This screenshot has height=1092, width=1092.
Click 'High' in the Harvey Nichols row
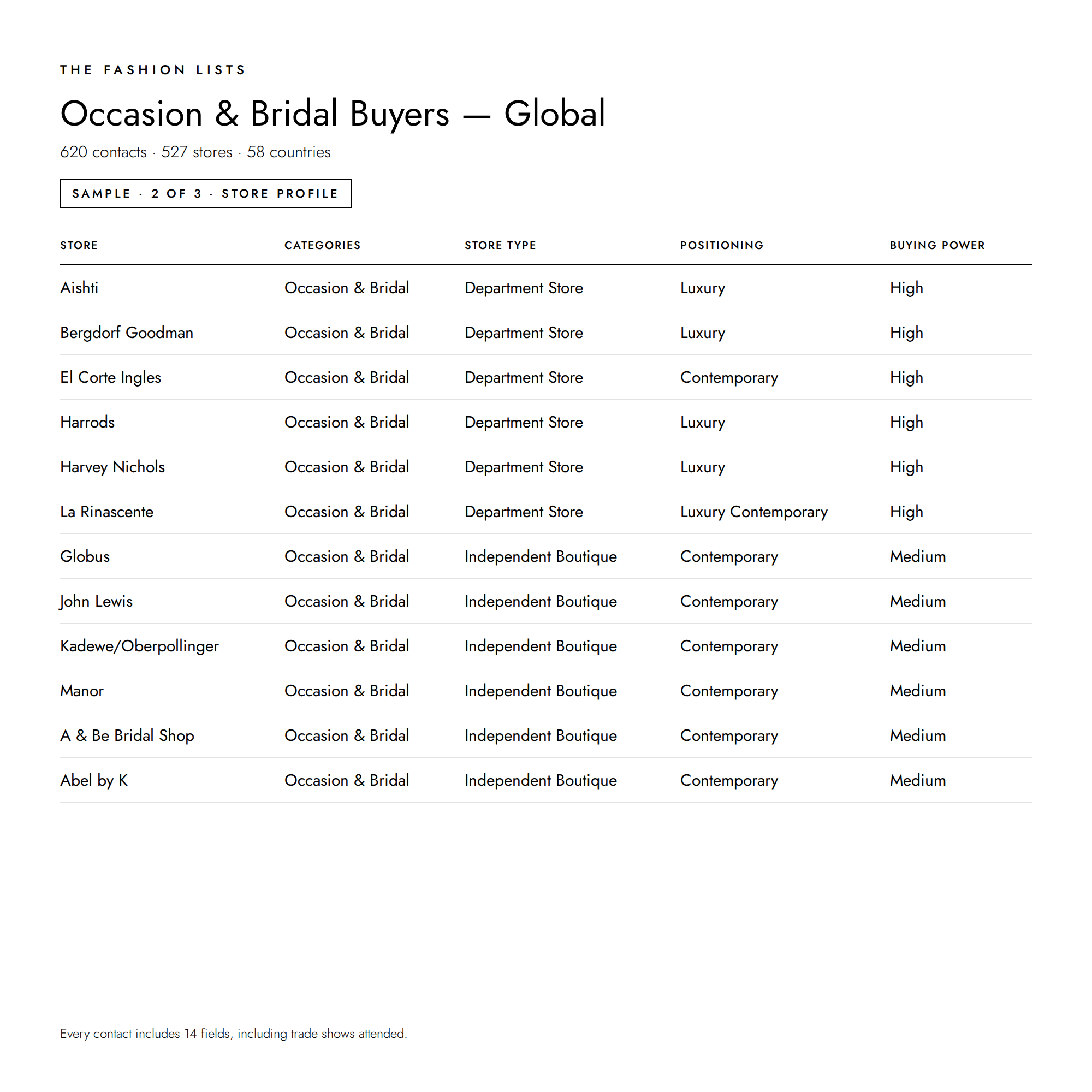point(906,467)
